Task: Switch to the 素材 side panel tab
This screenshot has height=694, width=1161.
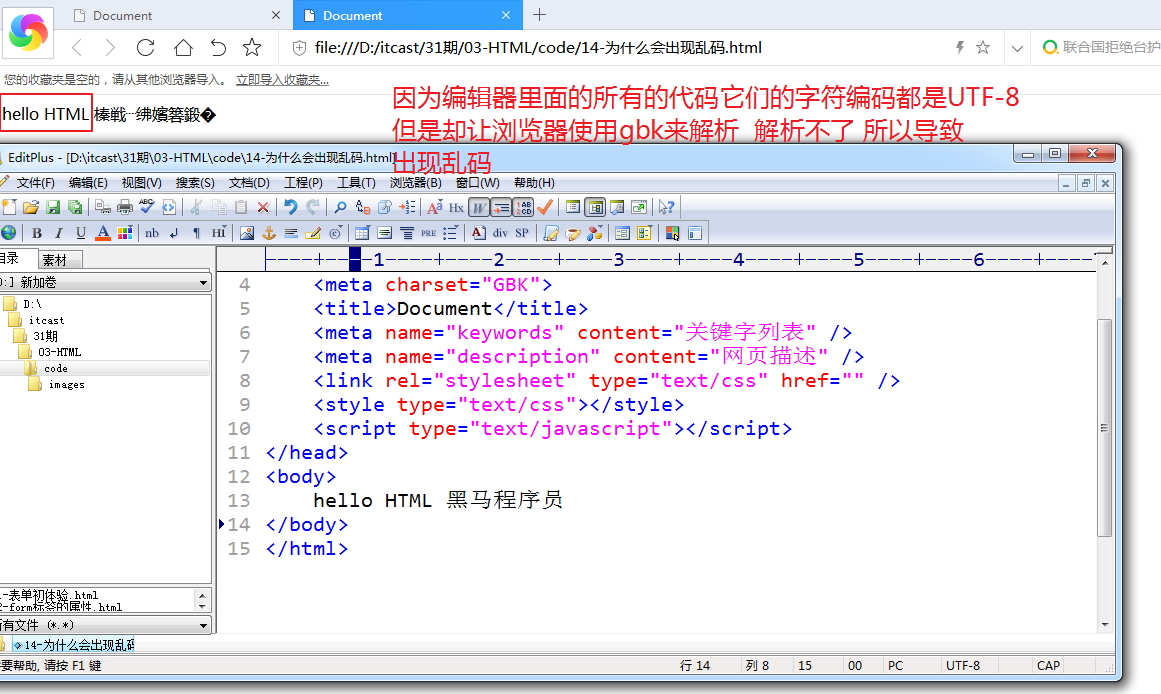Action: (59, 260)
